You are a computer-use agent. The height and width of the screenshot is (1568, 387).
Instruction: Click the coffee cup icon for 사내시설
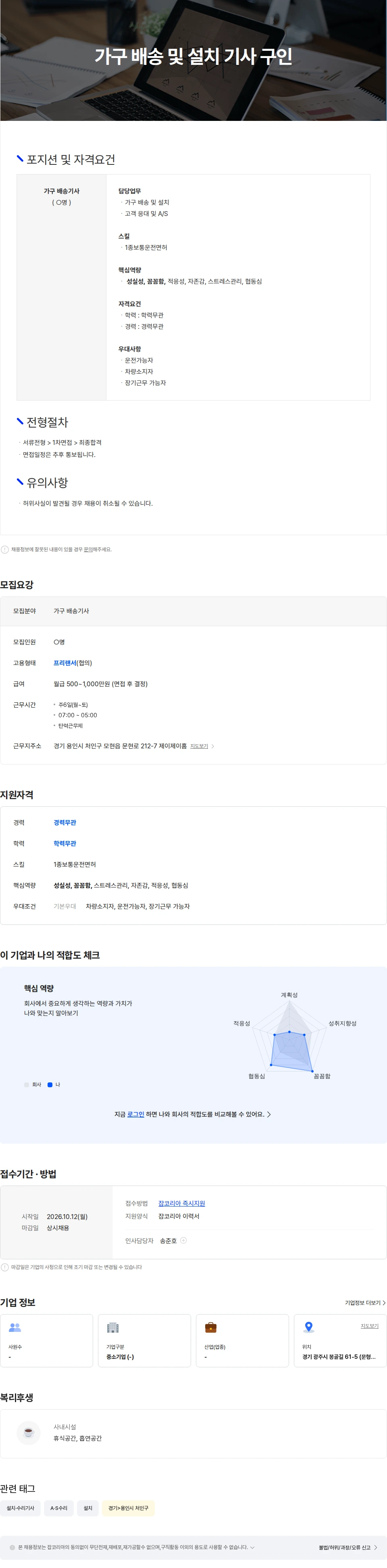click(x=28, y=1432)
